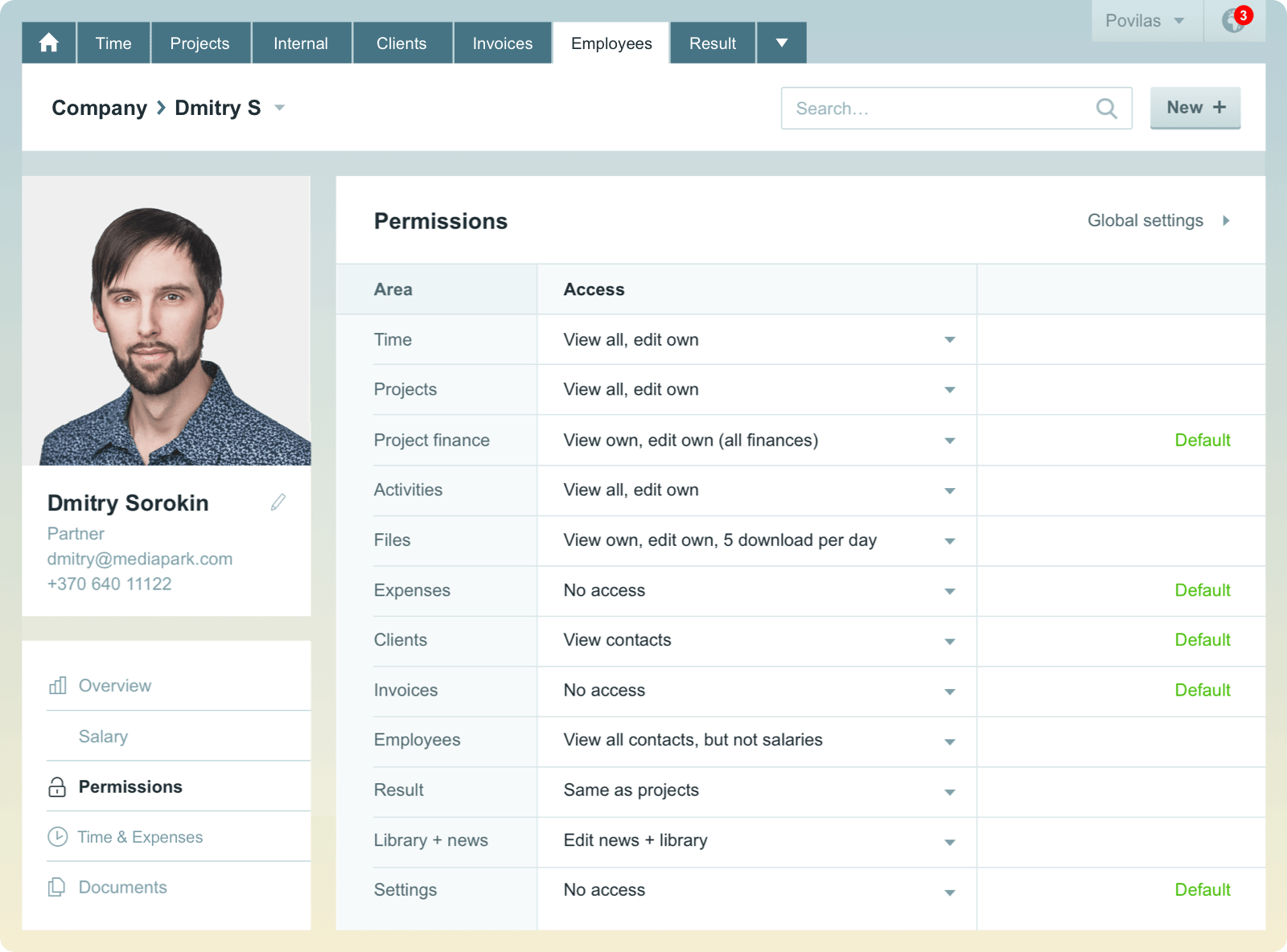Click the Documents pages icon
This screenshot has width=1287, height=952.
point(57,888)
